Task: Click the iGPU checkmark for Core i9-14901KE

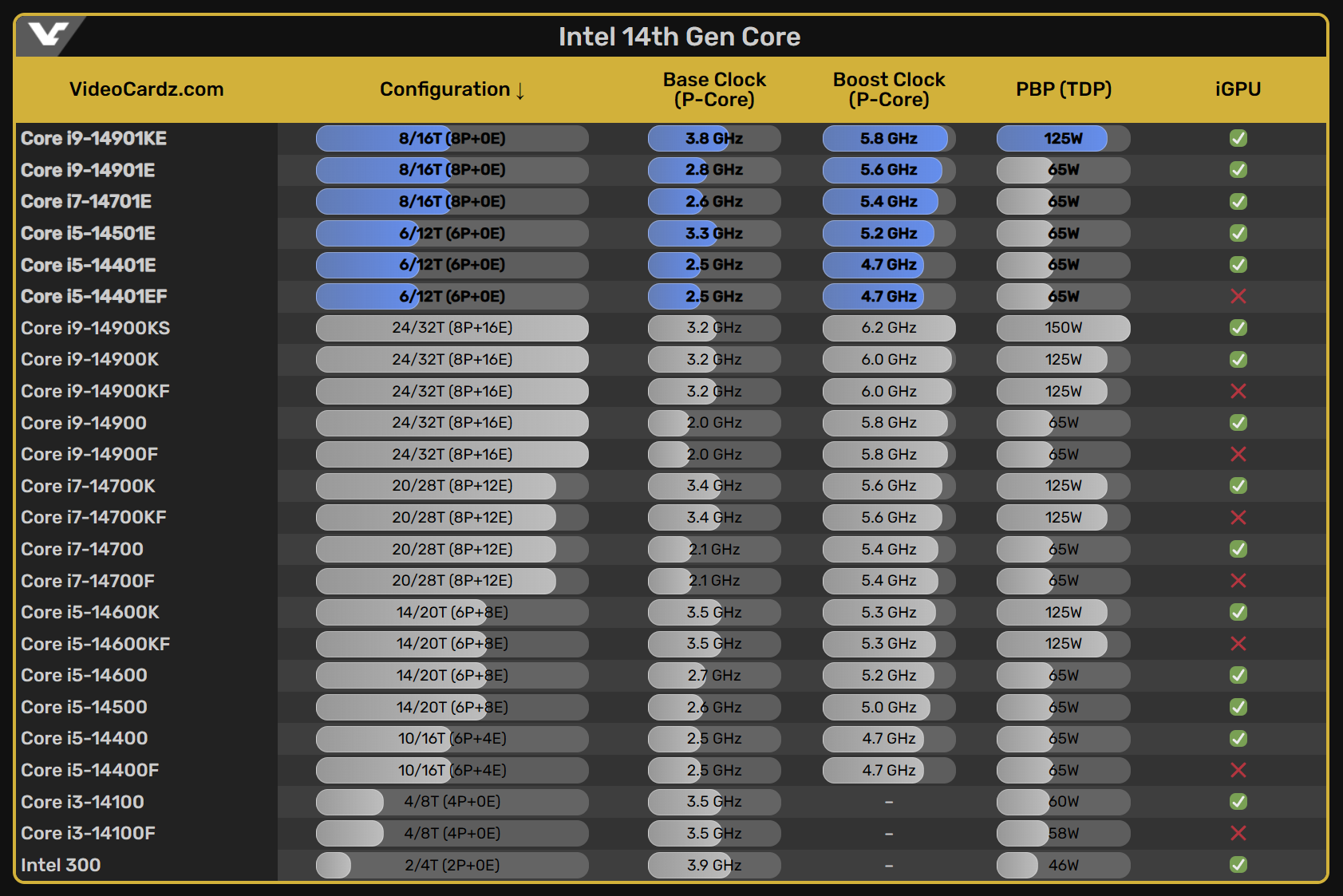Action: click(1238, 138)
